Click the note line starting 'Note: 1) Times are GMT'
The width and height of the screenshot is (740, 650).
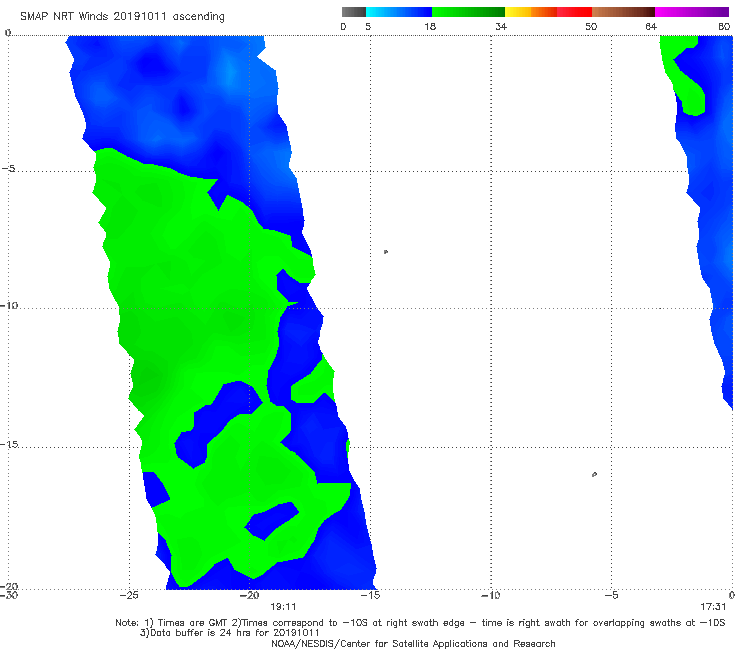tap(420, 623)
